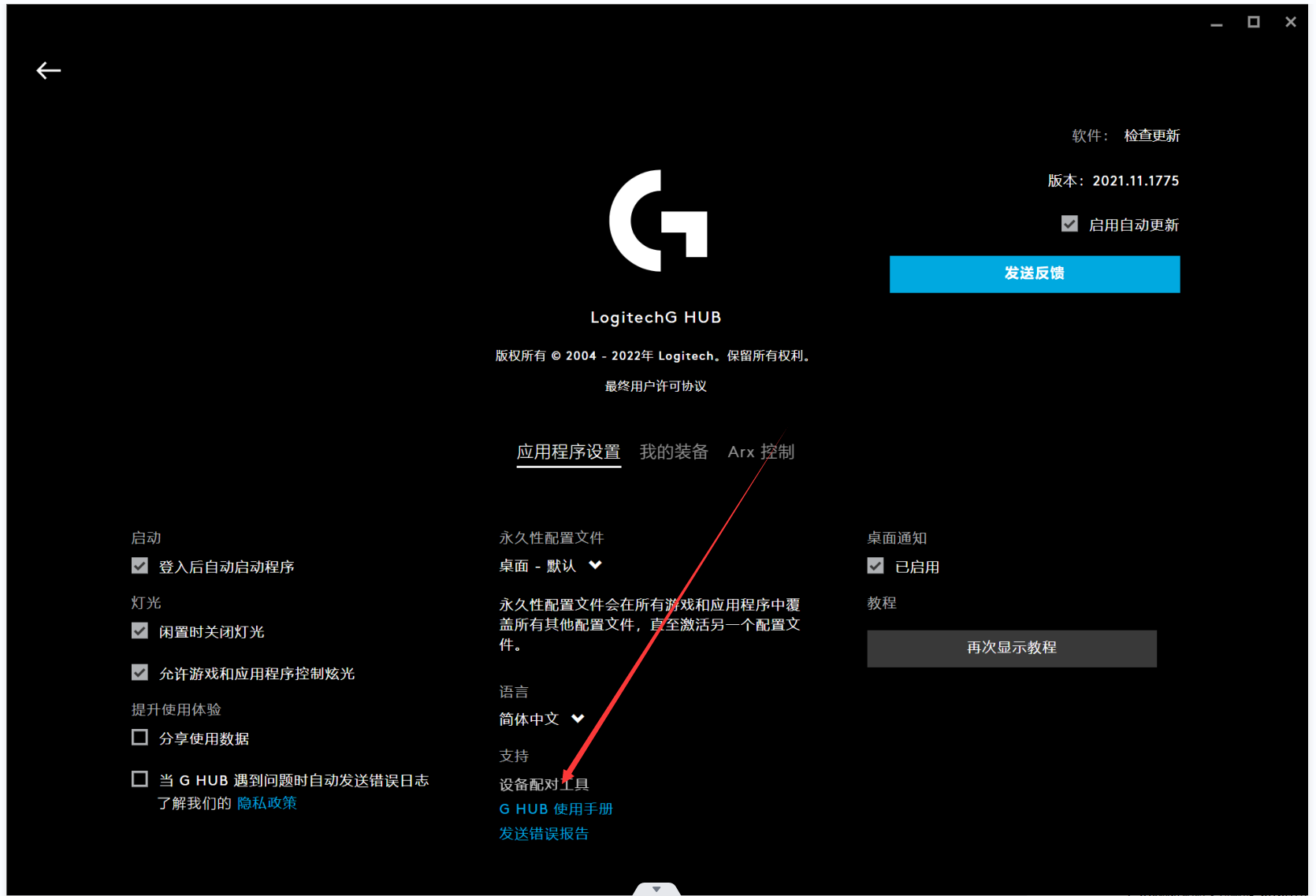The height and width of the screenshot is (896, 1316).
Task: Click the persistent profile description paragraph
Action: [x=650, y=625]
